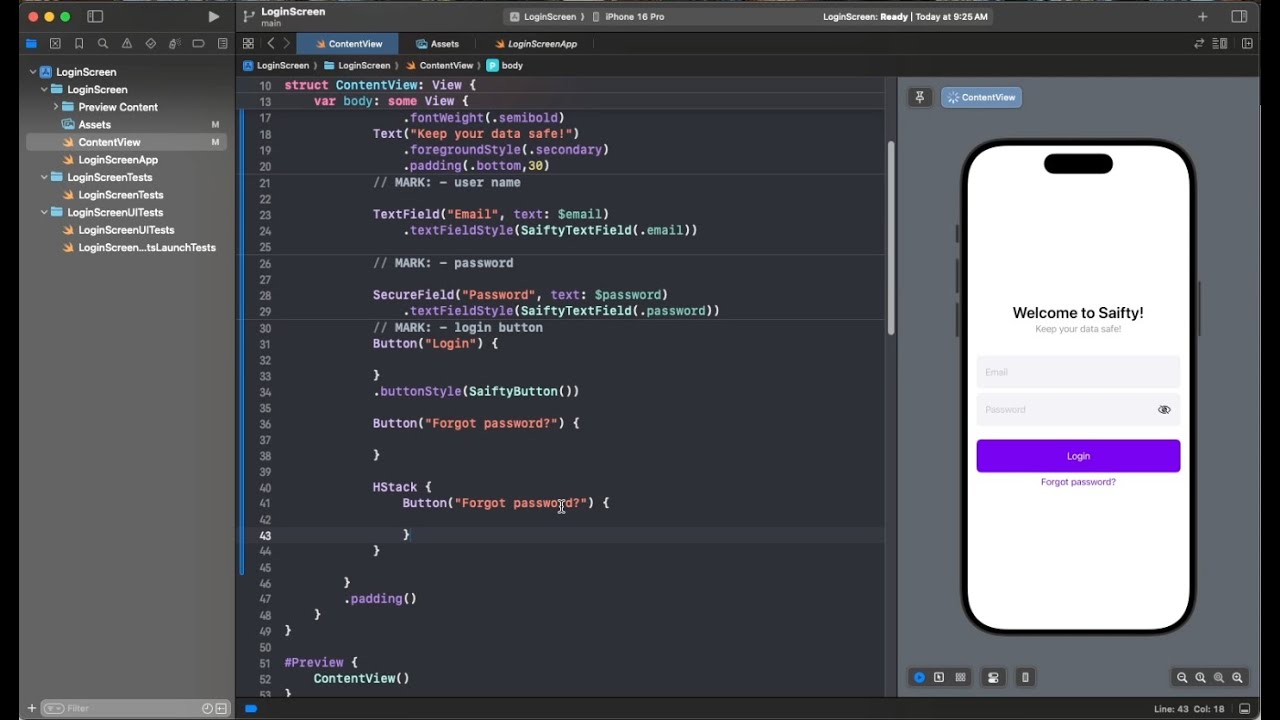The image size is (1280, 720).
Task: Zoom preview to fit
Action: coord(1219,677)
